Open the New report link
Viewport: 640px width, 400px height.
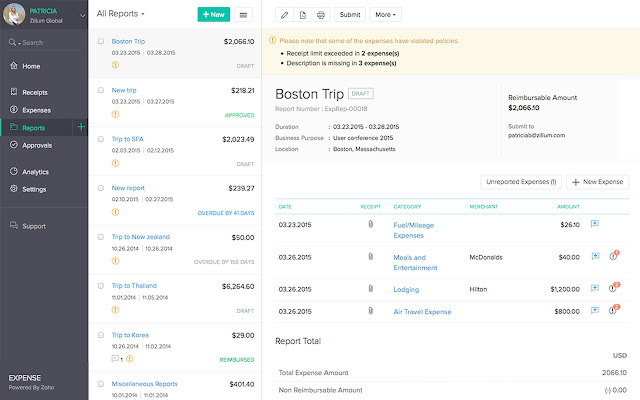128,188
